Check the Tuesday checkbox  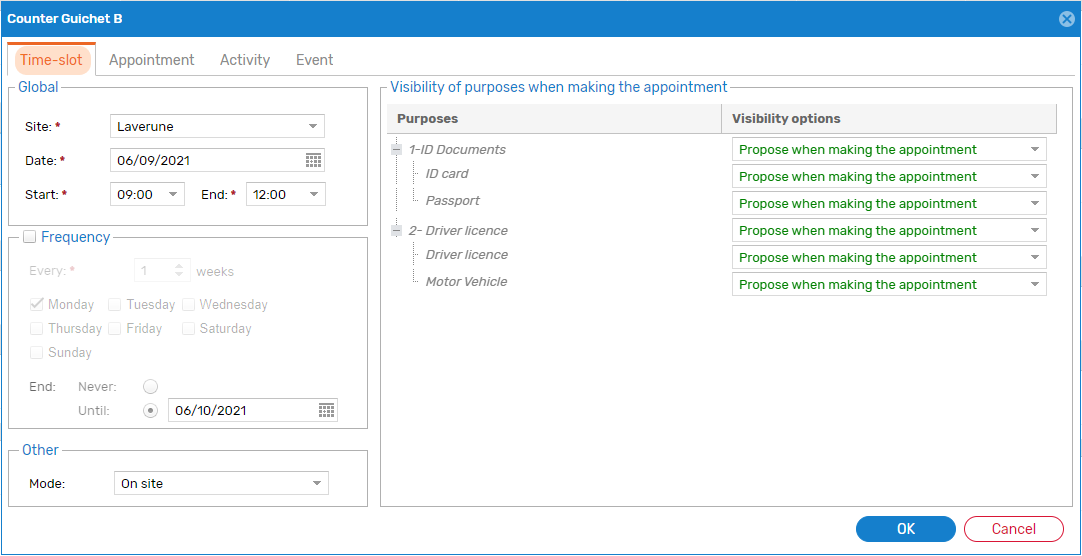click(x=115, y=304)
